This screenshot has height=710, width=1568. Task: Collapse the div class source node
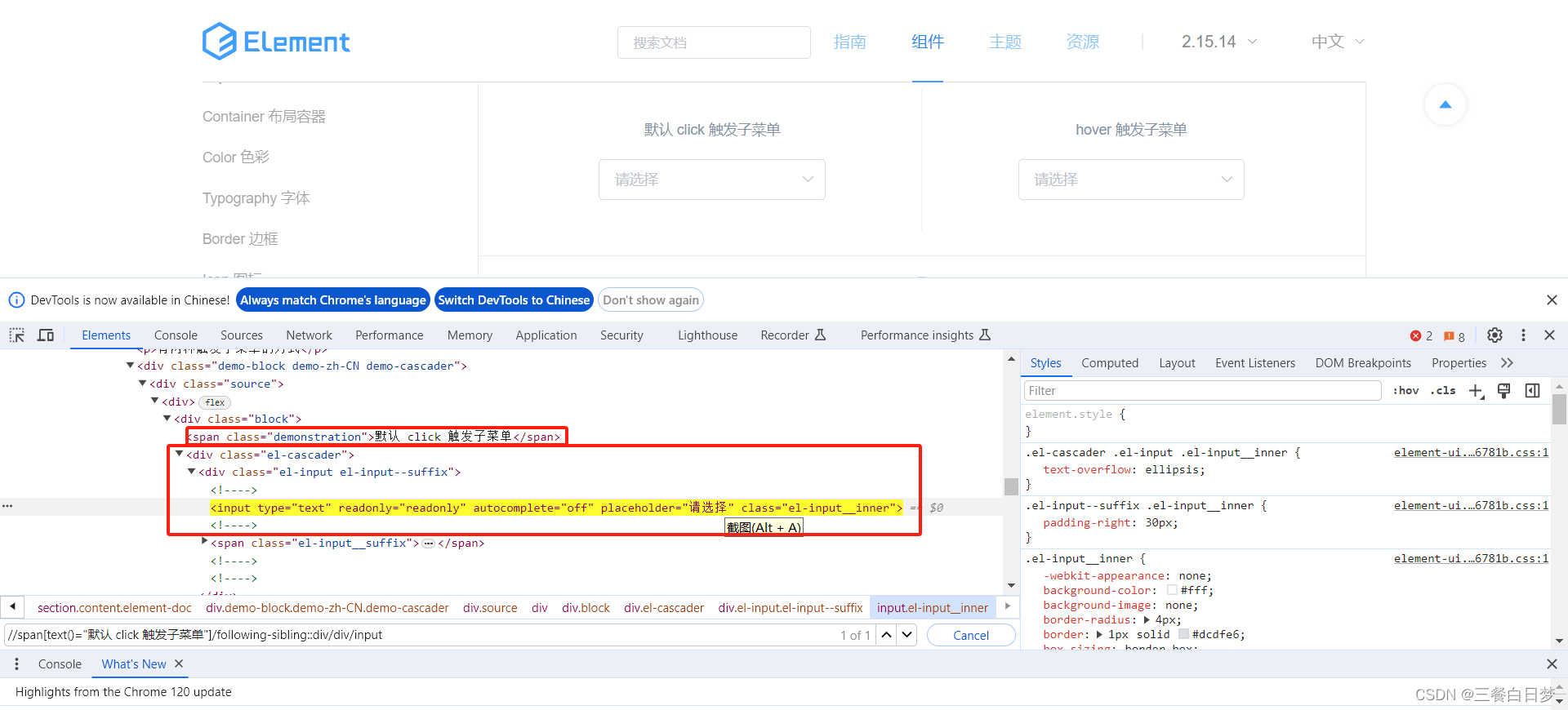click(x=143, y=384)
